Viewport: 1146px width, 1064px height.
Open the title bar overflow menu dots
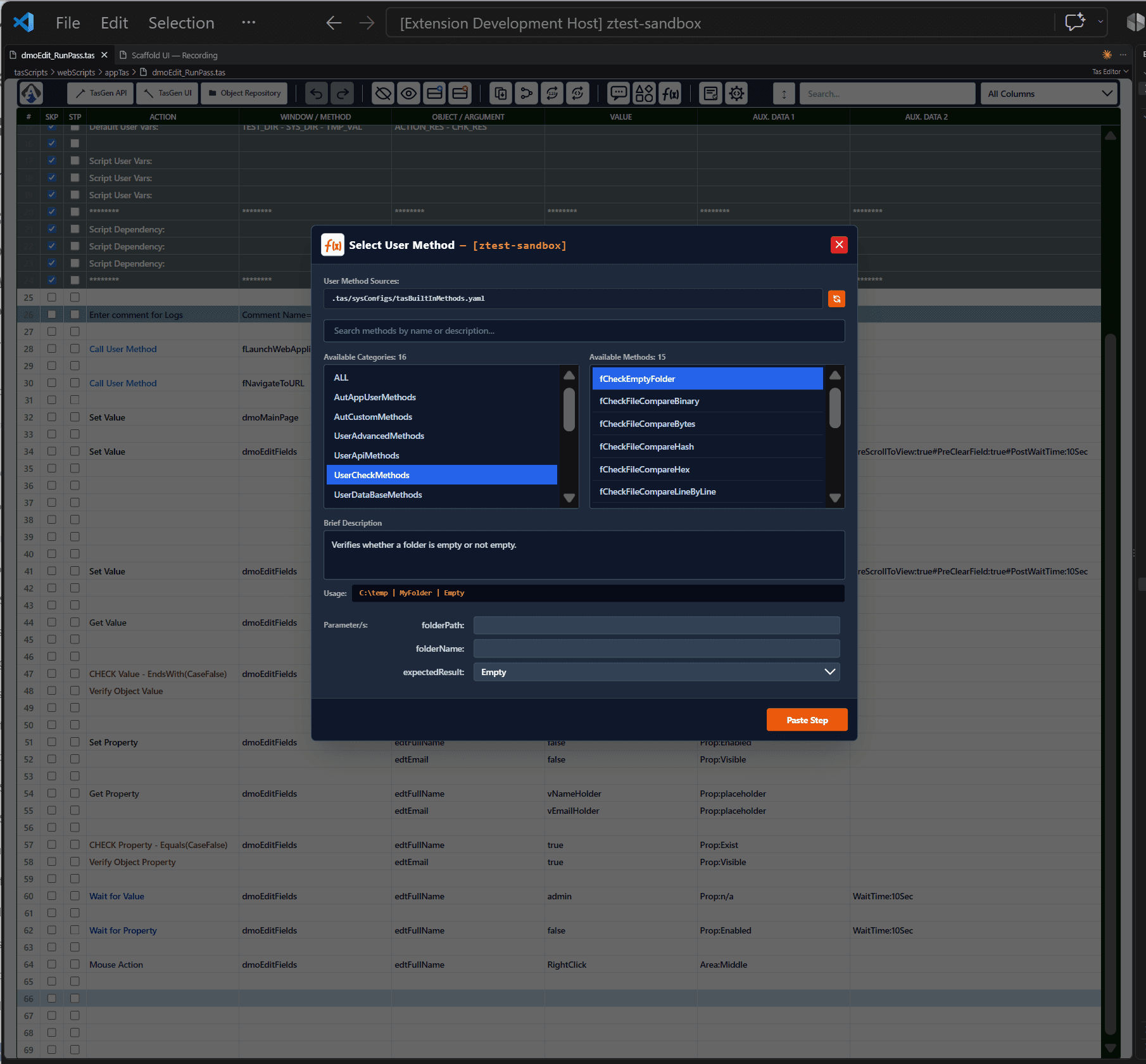click(248, 23)
